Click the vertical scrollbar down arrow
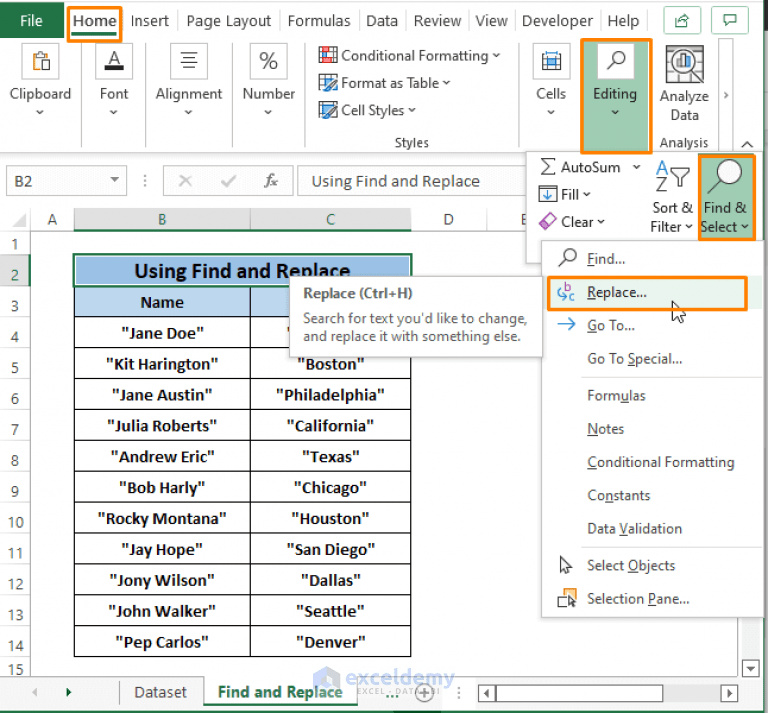The height and width of the screenshot is (713, 768). click(x=750, y=668)
